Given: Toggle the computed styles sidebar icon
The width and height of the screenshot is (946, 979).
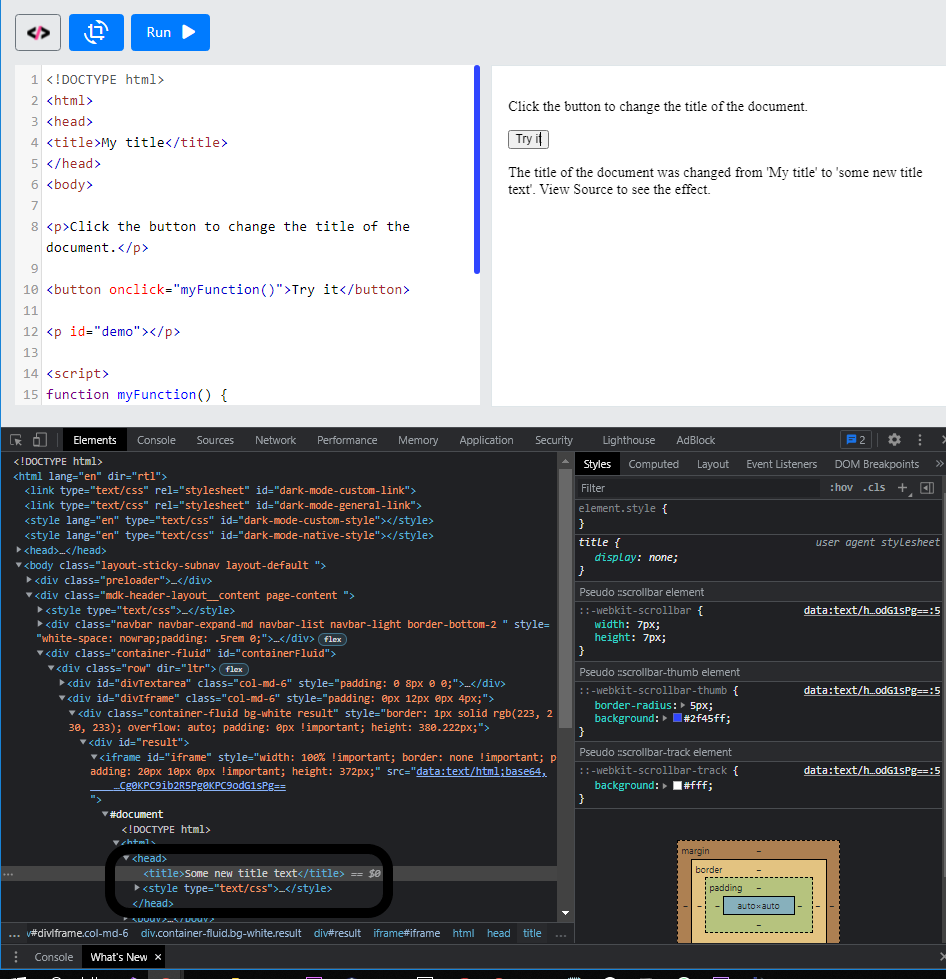Looking at the screenshot, I should click(x=927, y=488).
